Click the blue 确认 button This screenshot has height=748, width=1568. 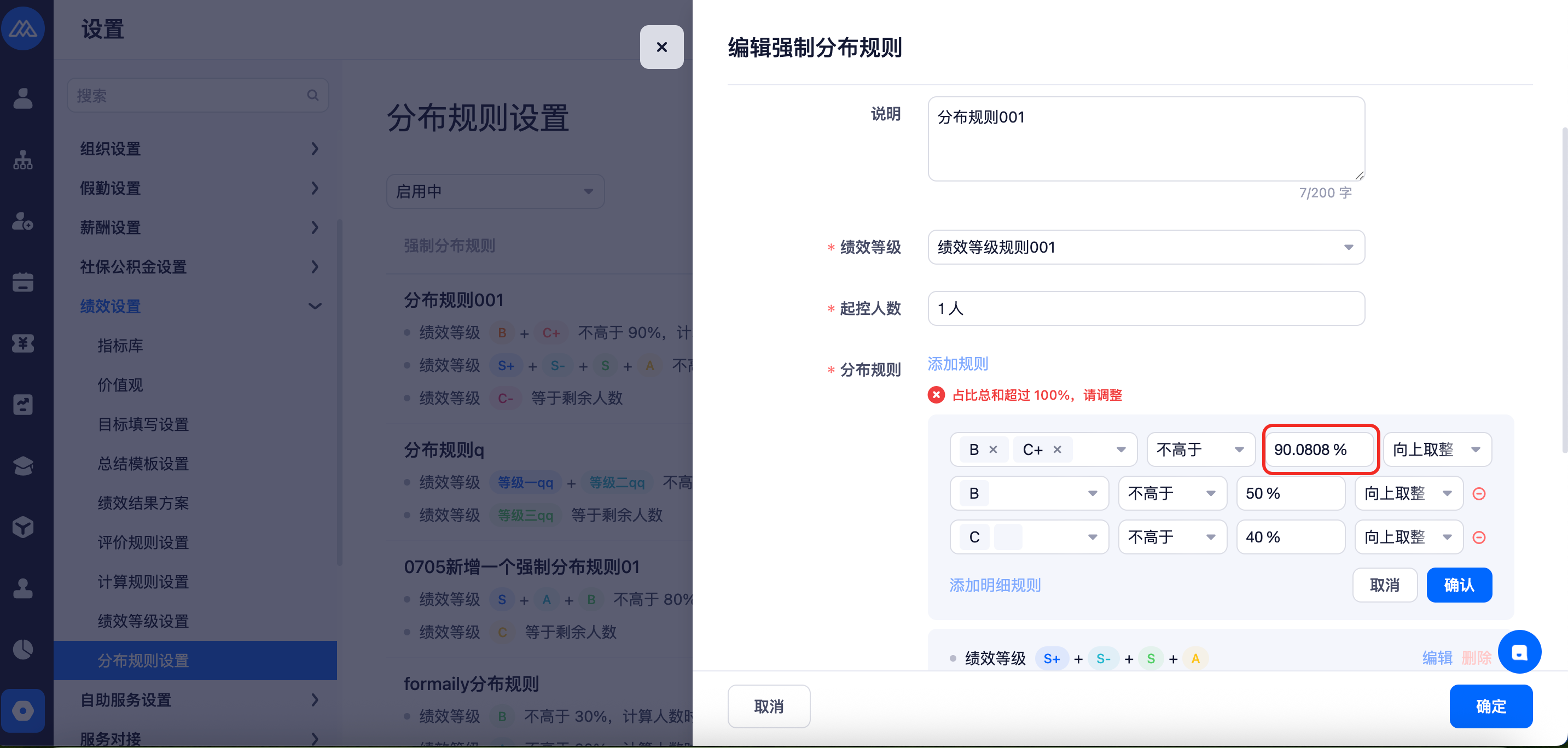[x=1459, y=586]
